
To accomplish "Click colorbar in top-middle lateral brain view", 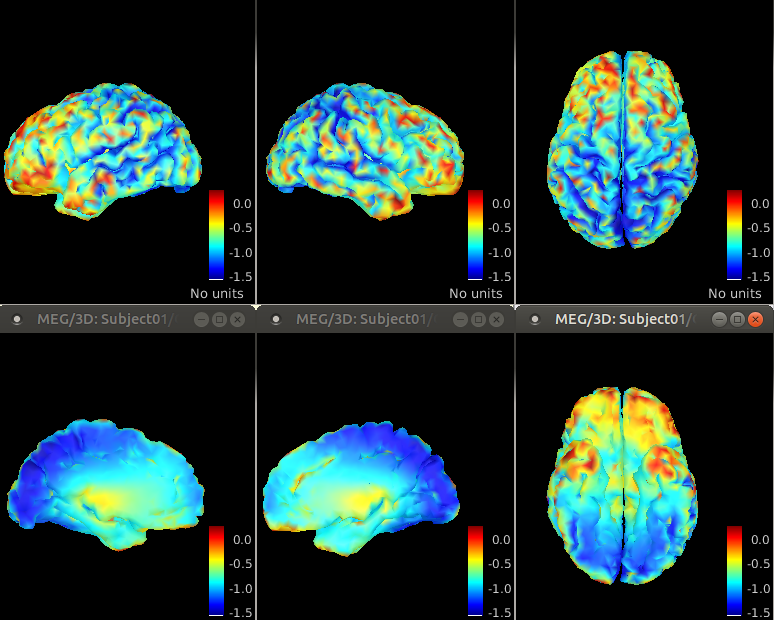I will [x=475, y=235].
